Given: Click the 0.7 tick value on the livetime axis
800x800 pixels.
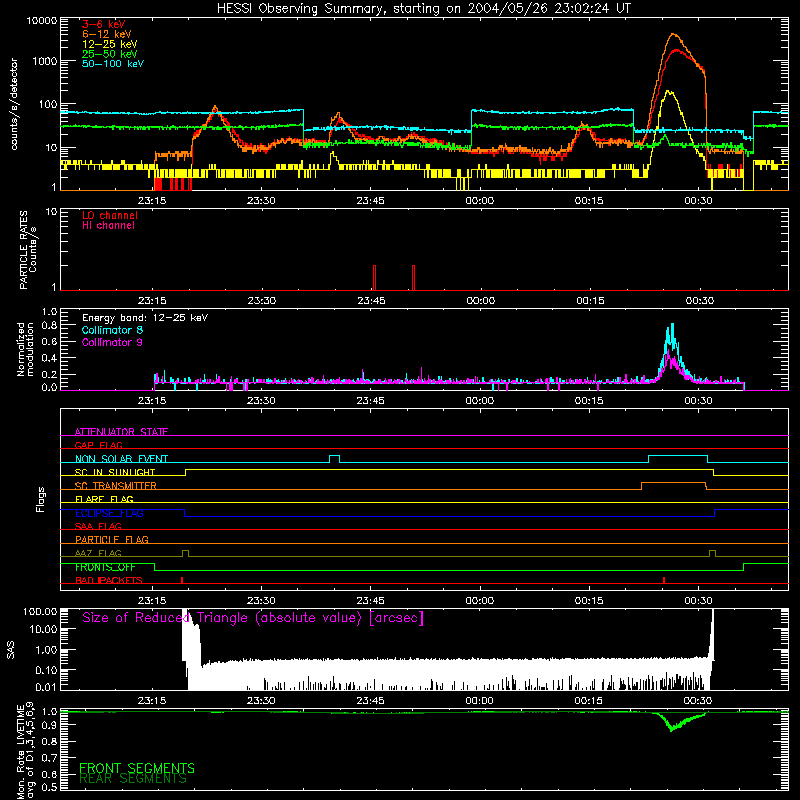Looking at the screenshot, I should (49, 758).
